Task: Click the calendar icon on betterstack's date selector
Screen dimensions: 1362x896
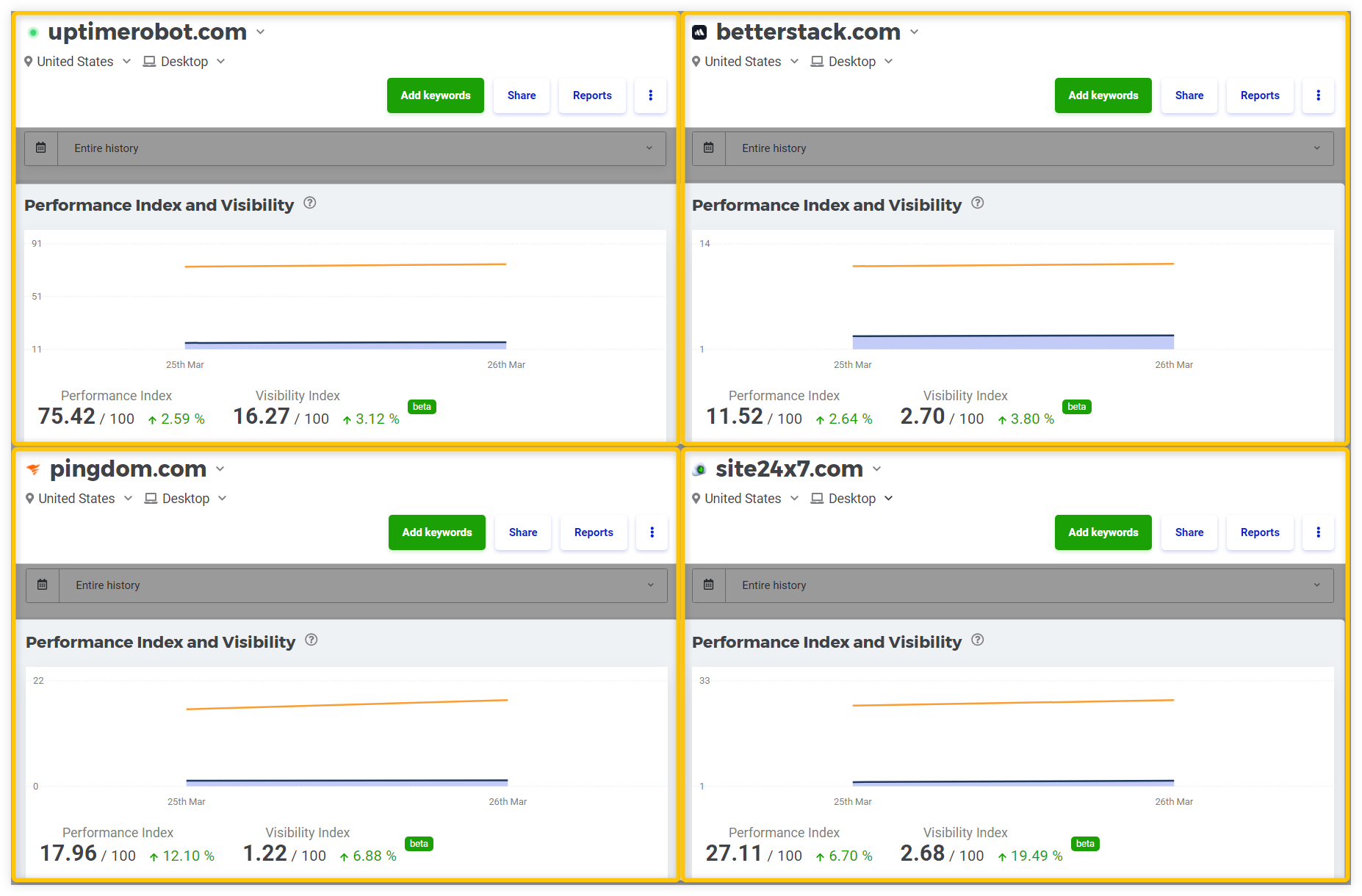Action: click(708, 148)
